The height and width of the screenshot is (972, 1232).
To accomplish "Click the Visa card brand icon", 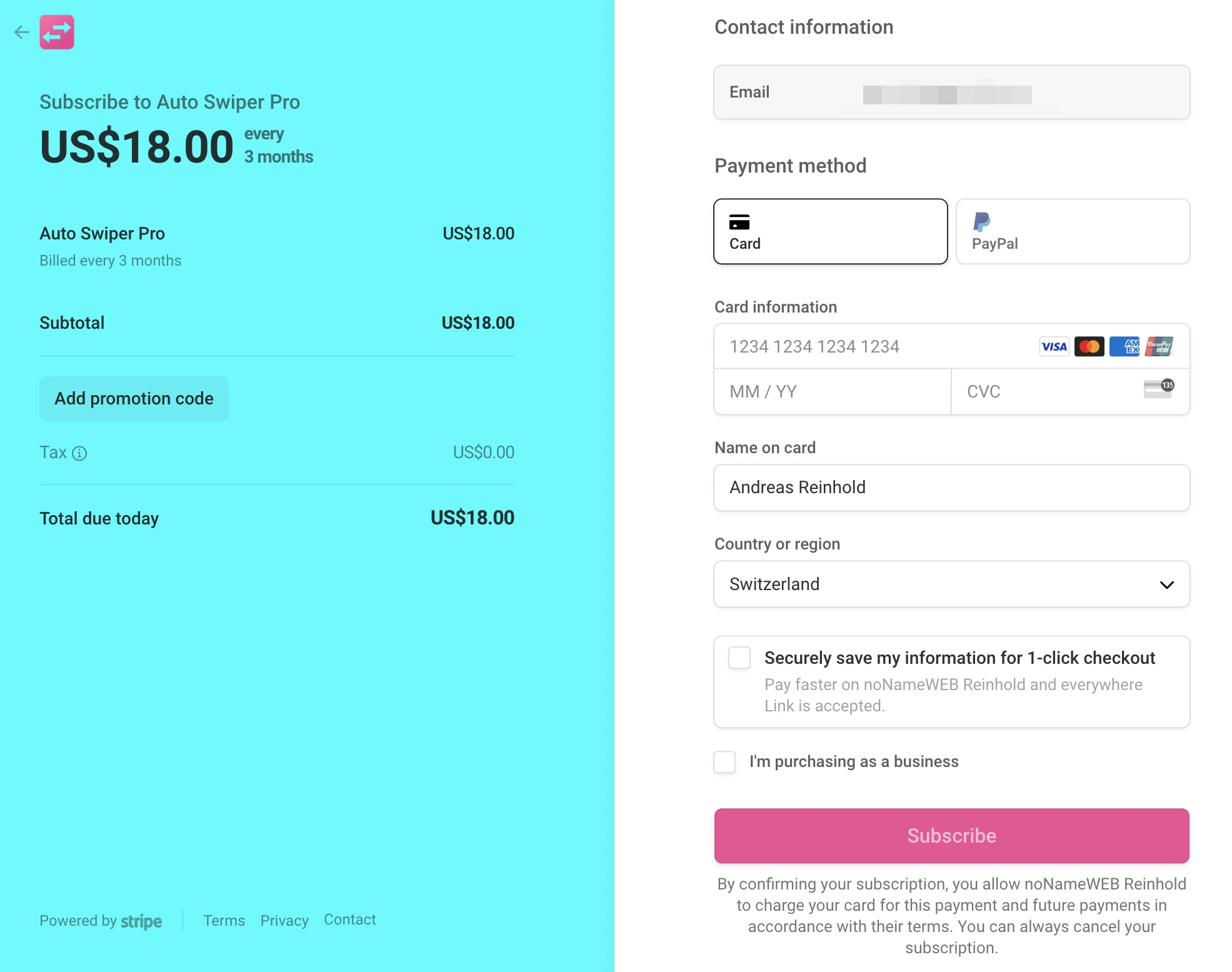I will [1054, 346].
